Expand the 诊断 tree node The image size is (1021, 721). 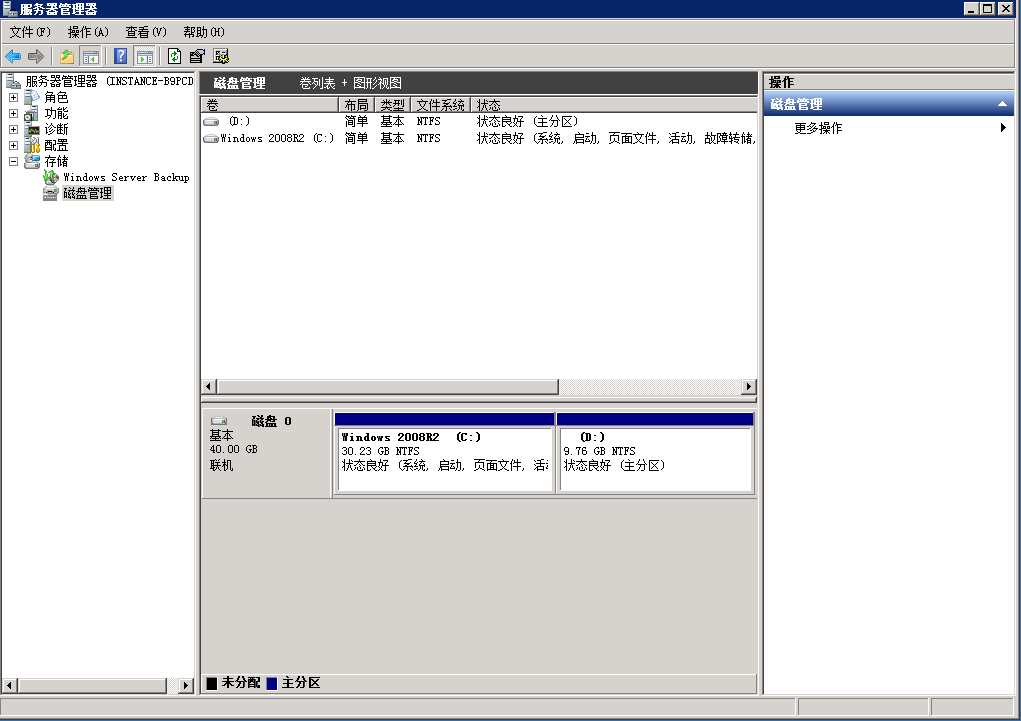coord(13,129)
